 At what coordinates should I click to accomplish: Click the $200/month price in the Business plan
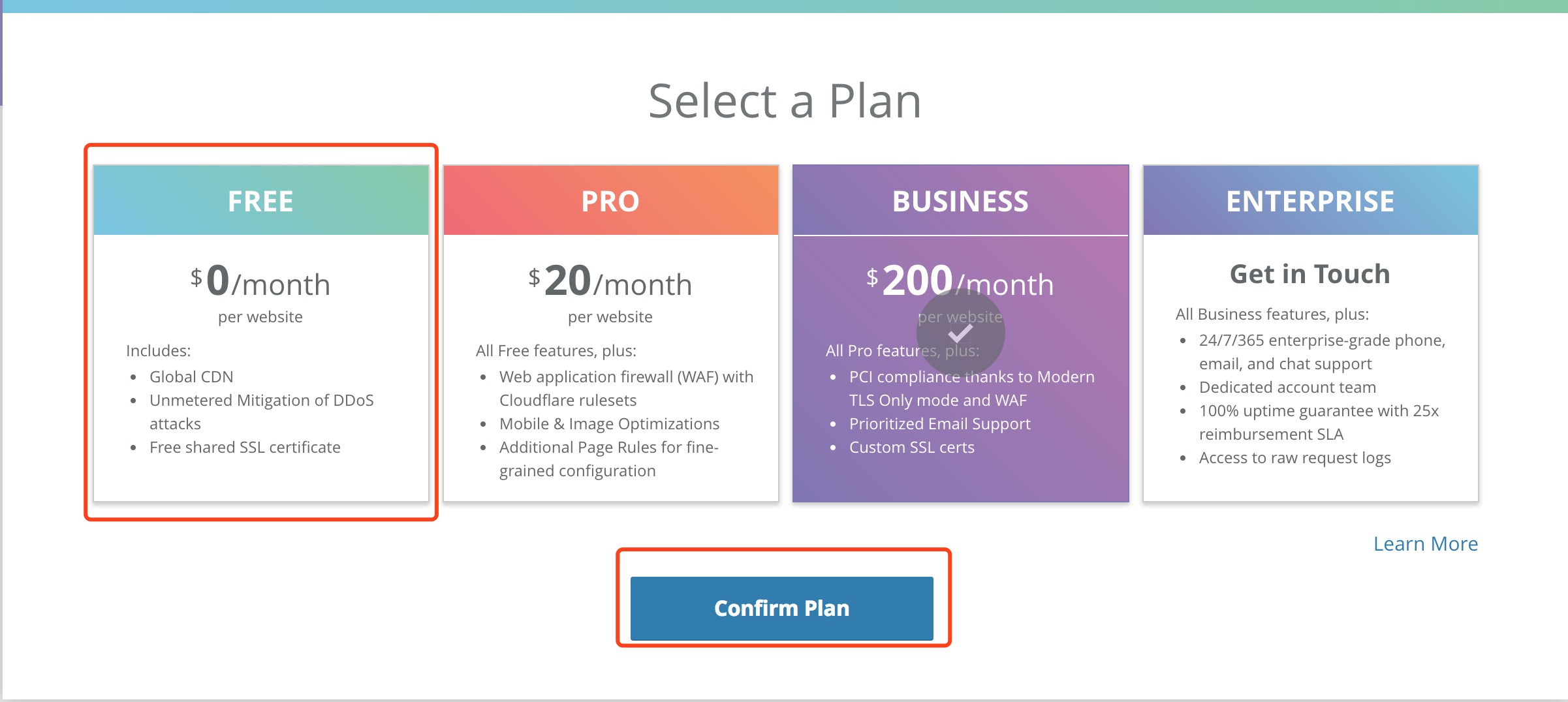coord(960,281)
